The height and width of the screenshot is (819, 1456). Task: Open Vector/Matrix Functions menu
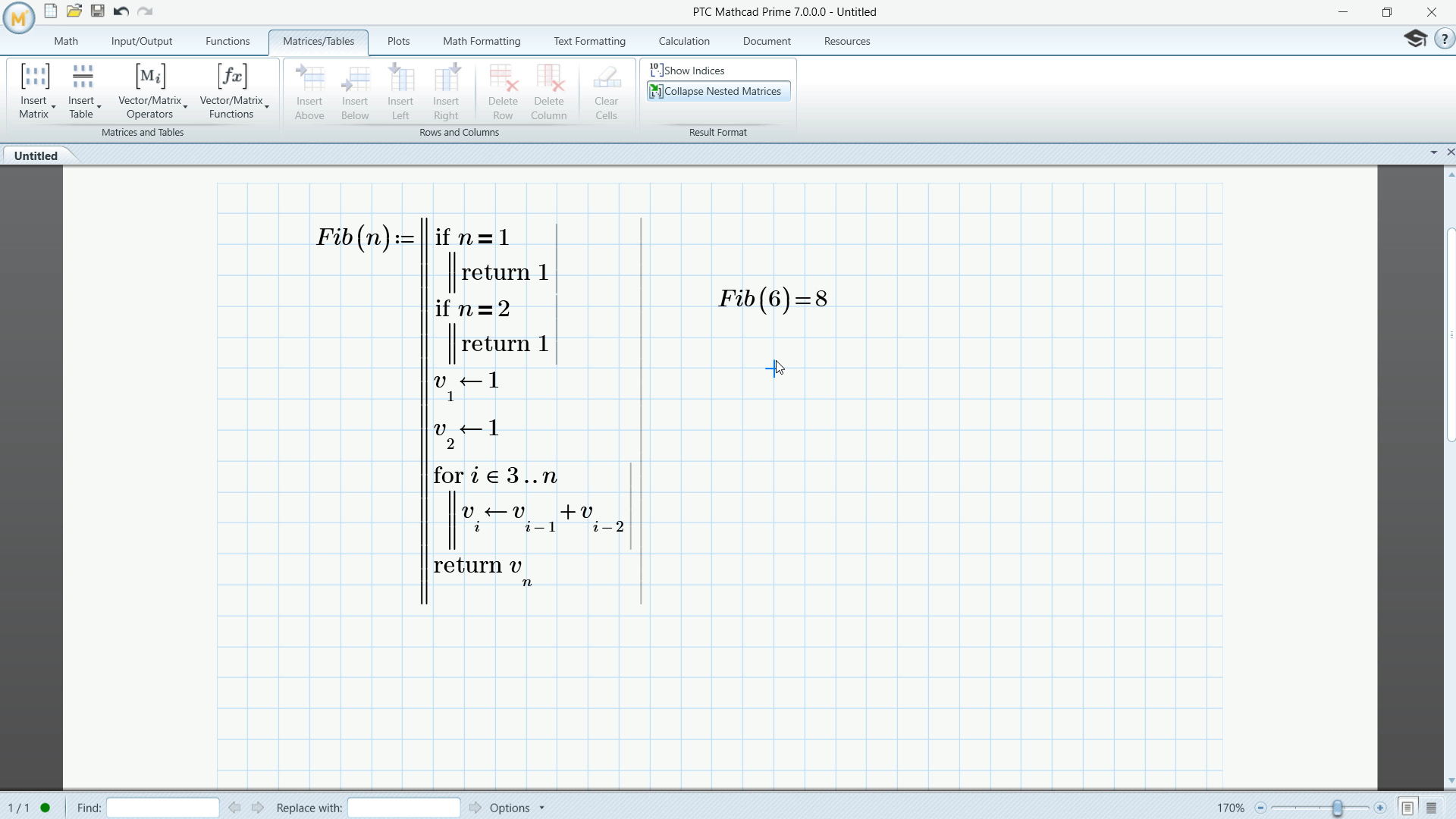(233, 91)
